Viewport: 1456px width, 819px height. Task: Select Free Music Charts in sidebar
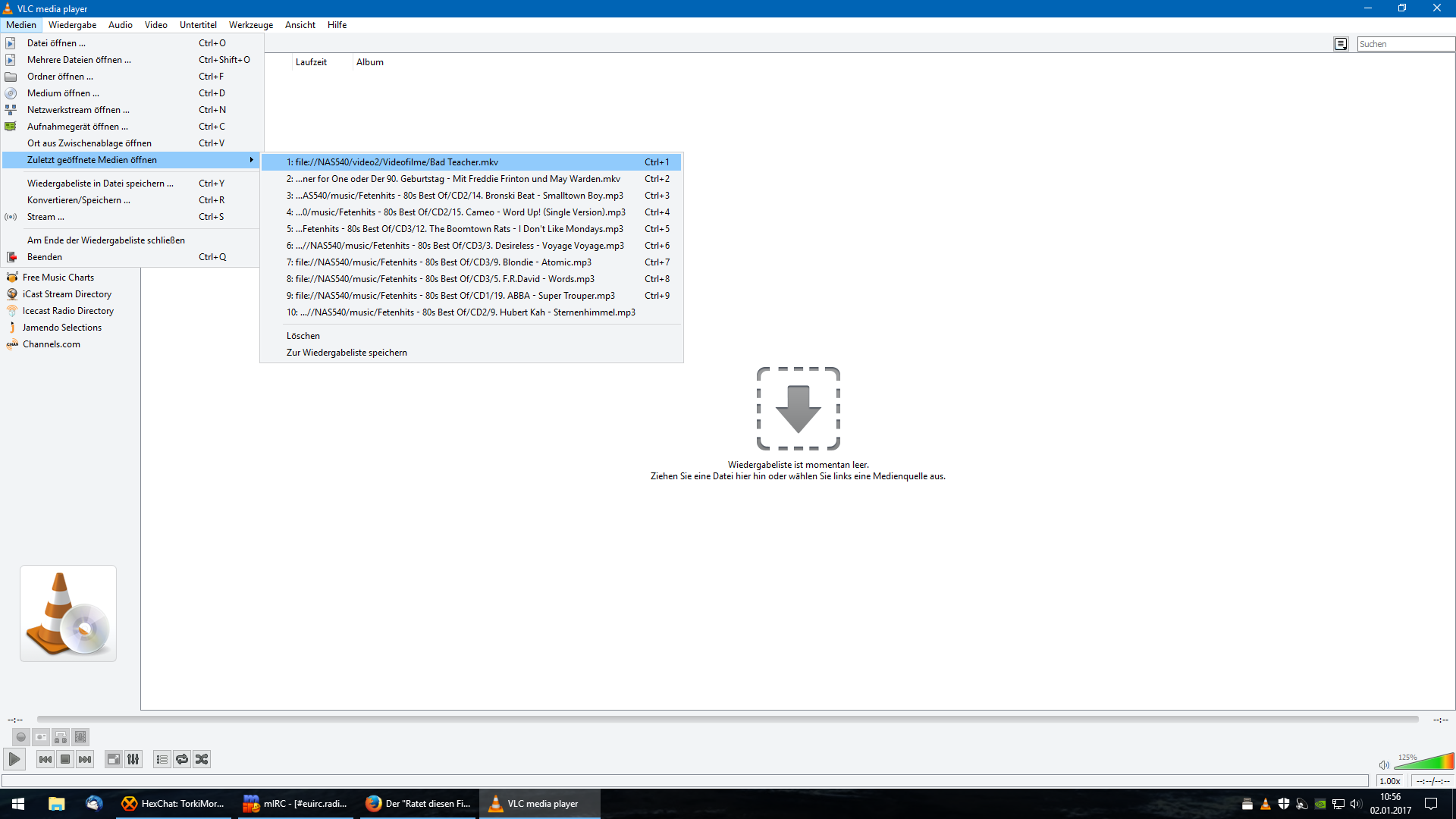(58, 278)
